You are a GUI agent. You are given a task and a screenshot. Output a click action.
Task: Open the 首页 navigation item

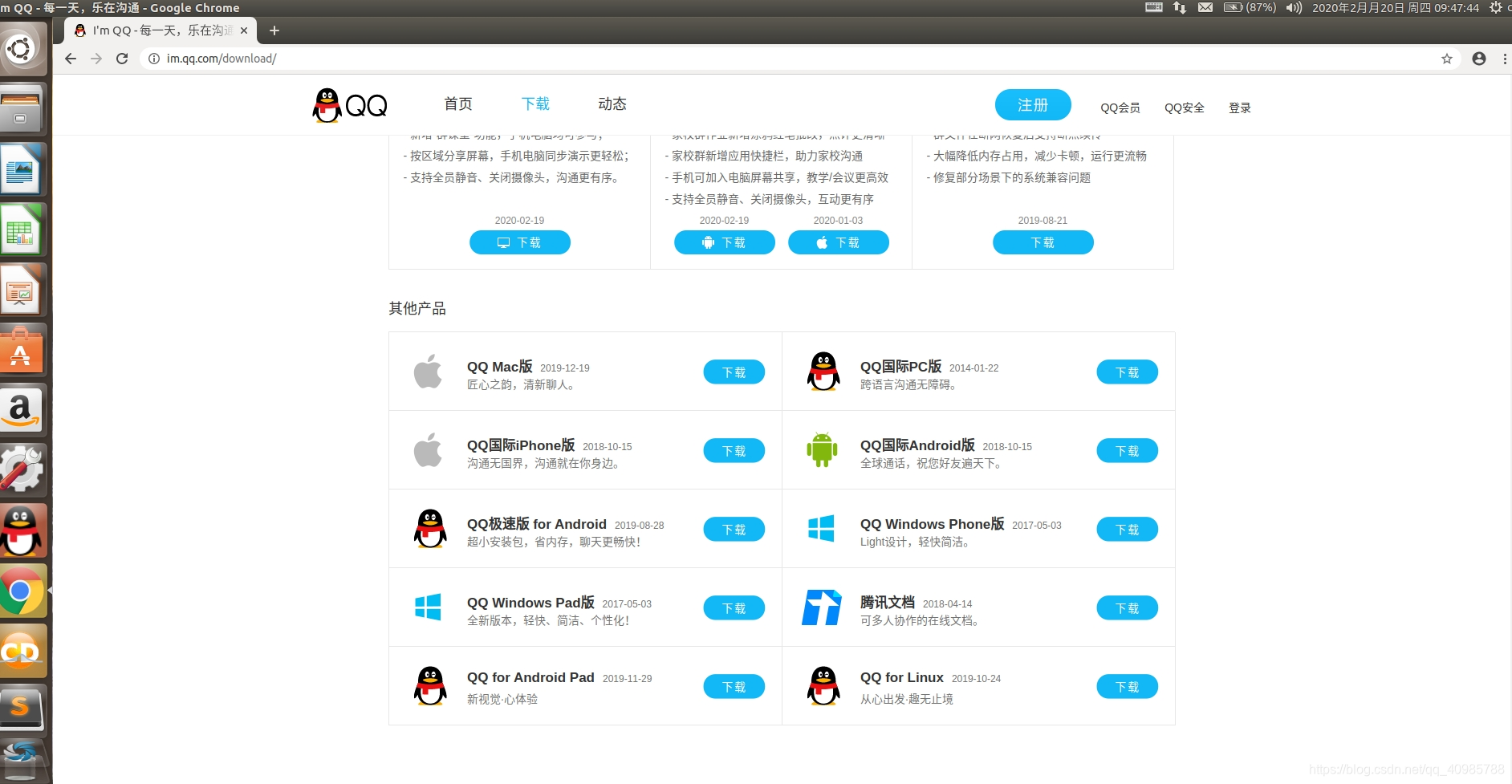point(458,104)
